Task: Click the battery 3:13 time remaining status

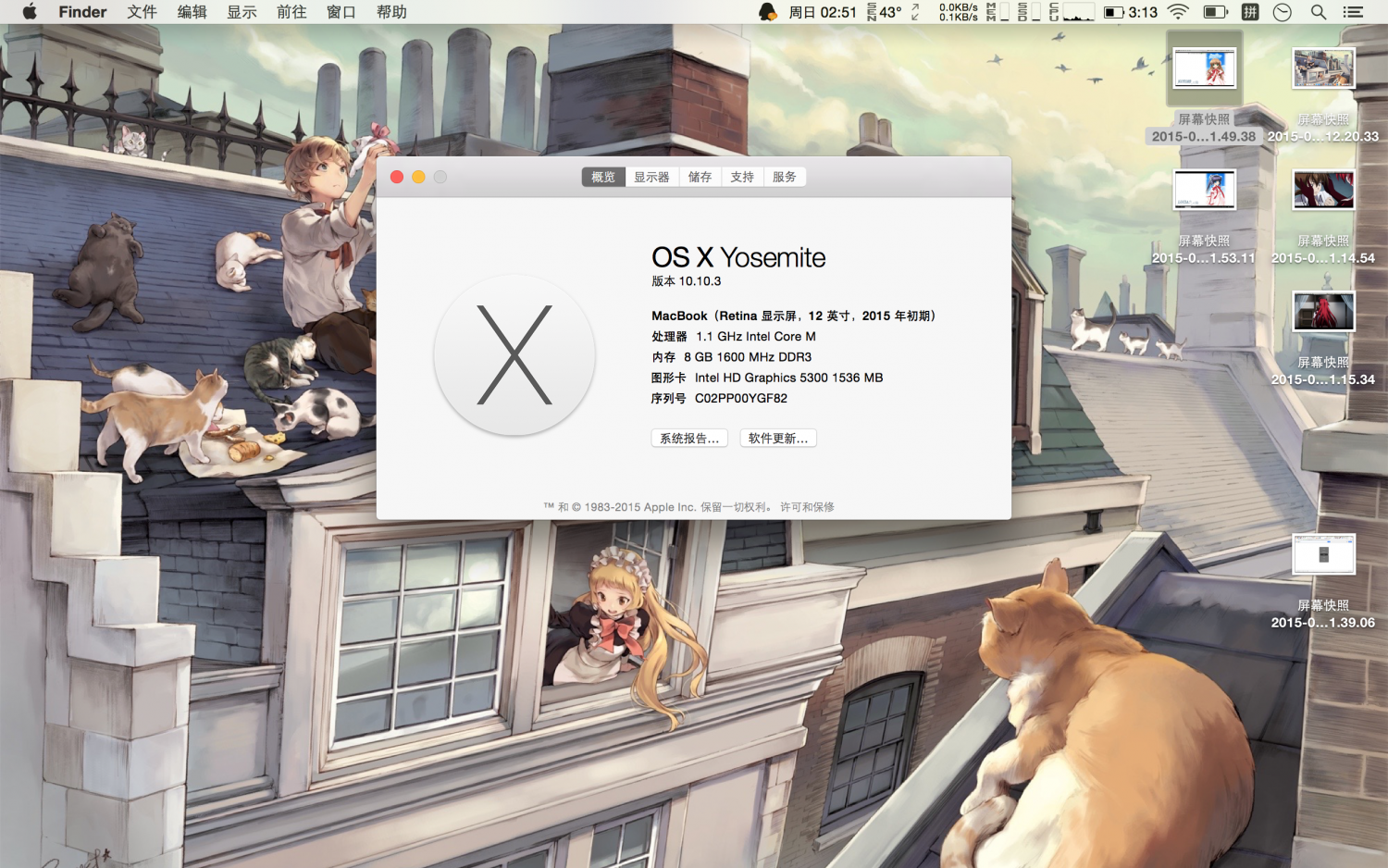Action: (1131, 12)
